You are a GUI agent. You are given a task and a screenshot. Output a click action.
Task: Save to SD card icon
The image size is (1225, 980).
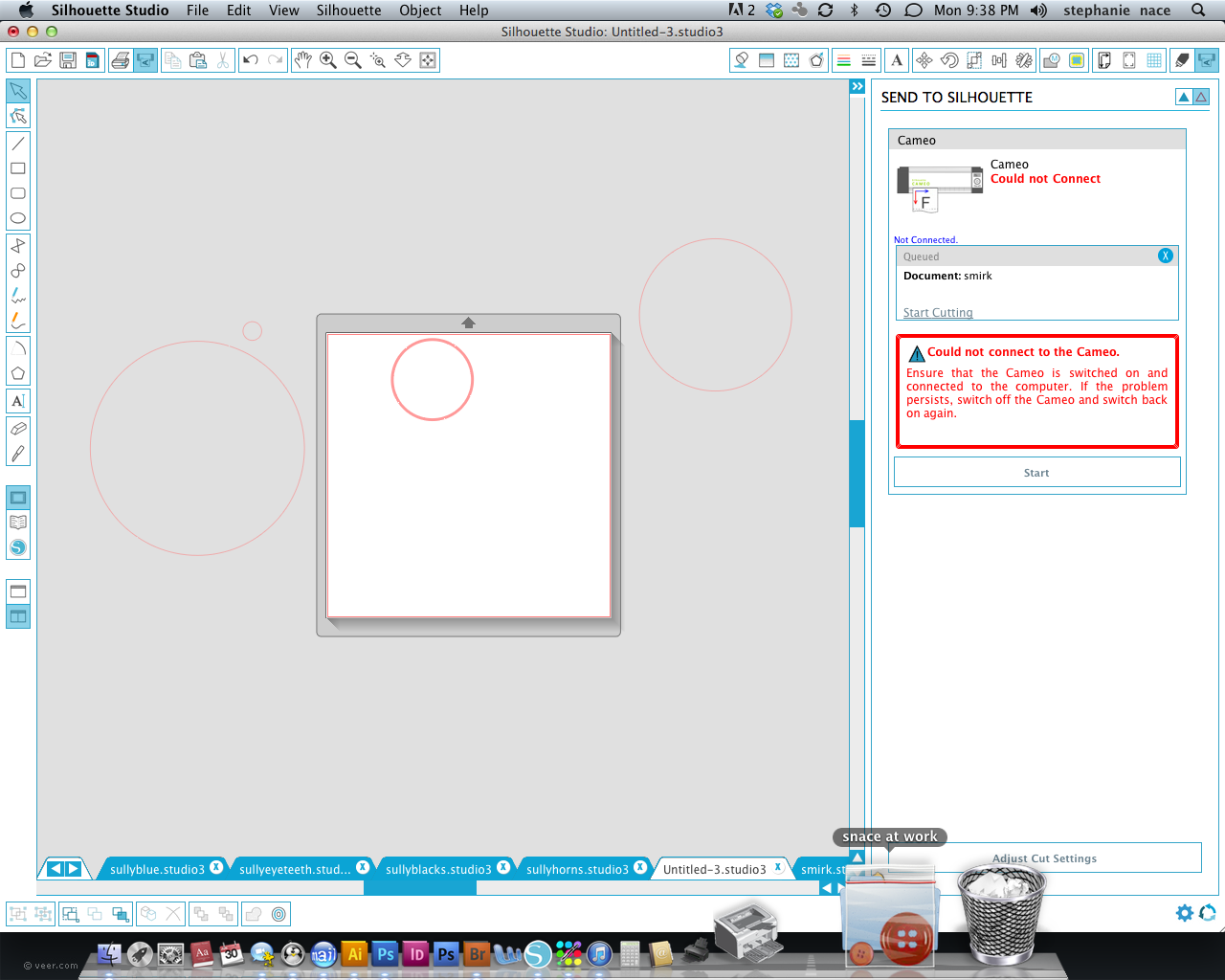coord(93,60)
